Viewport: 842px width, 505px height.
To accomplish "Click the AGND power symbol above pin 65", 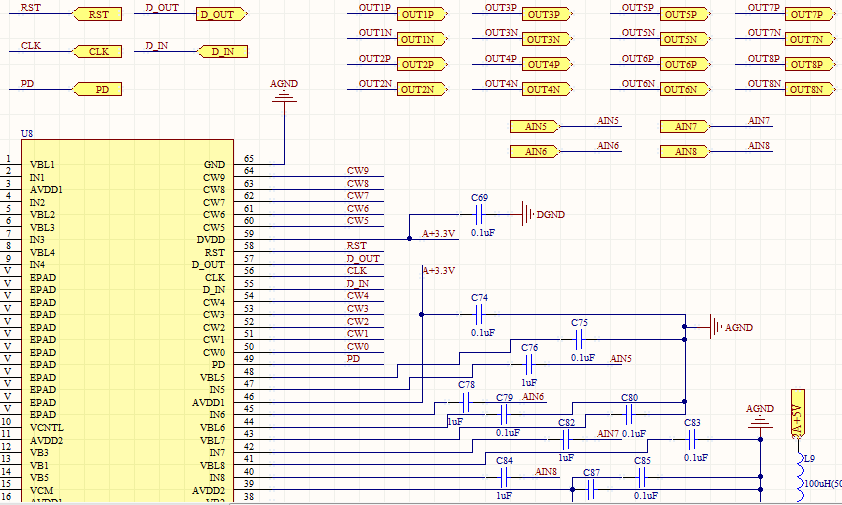I will point(284,98).
